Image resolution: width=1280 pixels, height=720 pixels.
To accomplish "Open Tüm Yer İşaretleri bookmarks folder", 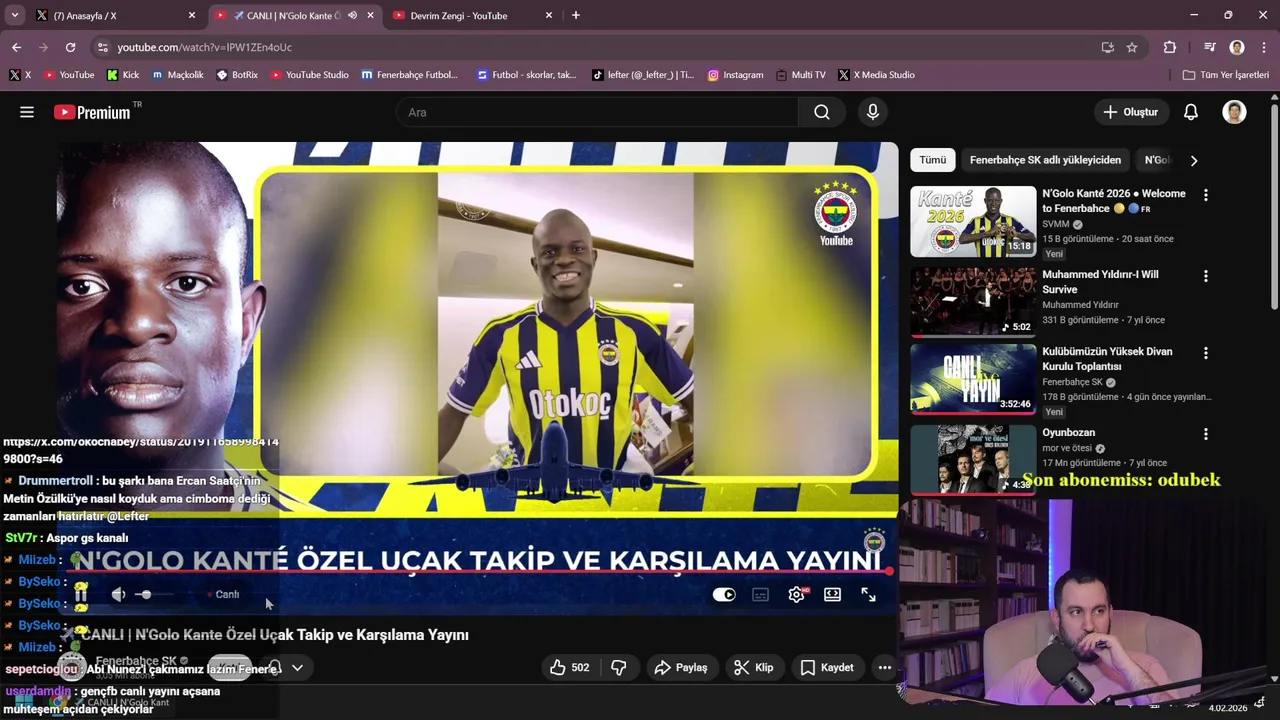I will [x=1225, y=75].
